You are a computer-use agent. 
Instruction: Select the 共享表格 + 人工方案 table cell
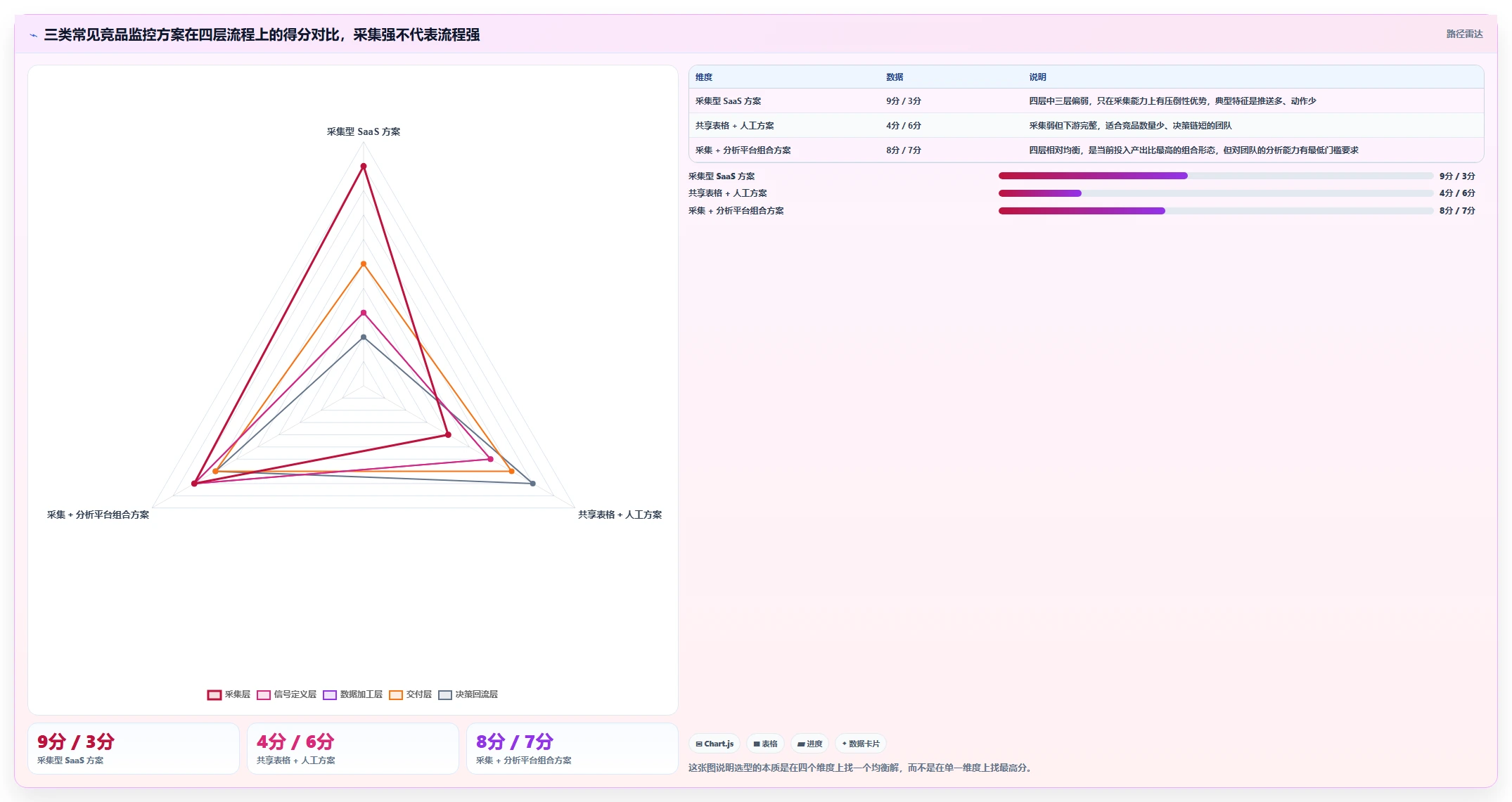click(734, 126)
